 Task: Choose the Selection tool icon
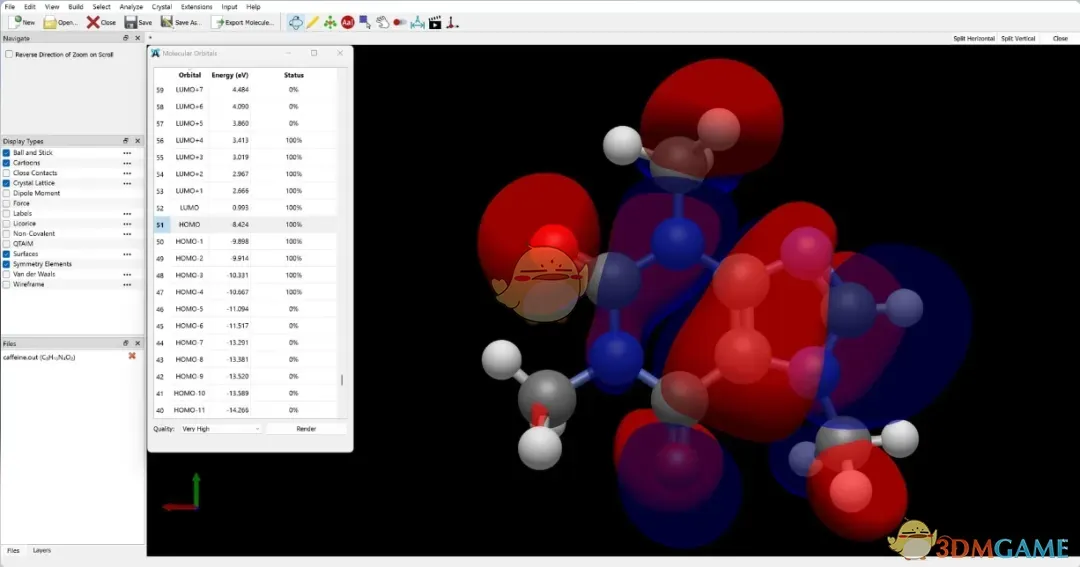[365, 22]
